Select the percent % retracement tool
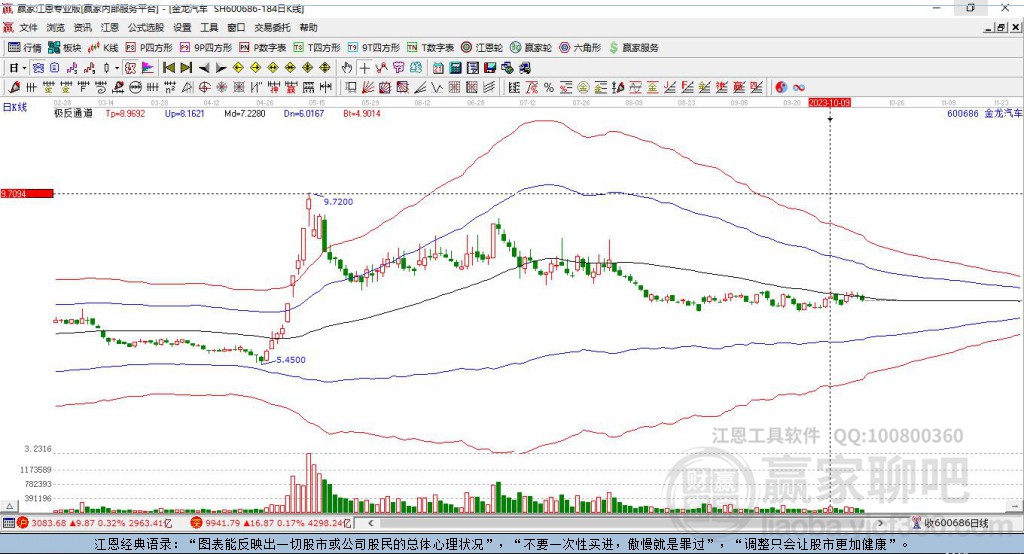 pyautogui.click(x=549, y=88)
